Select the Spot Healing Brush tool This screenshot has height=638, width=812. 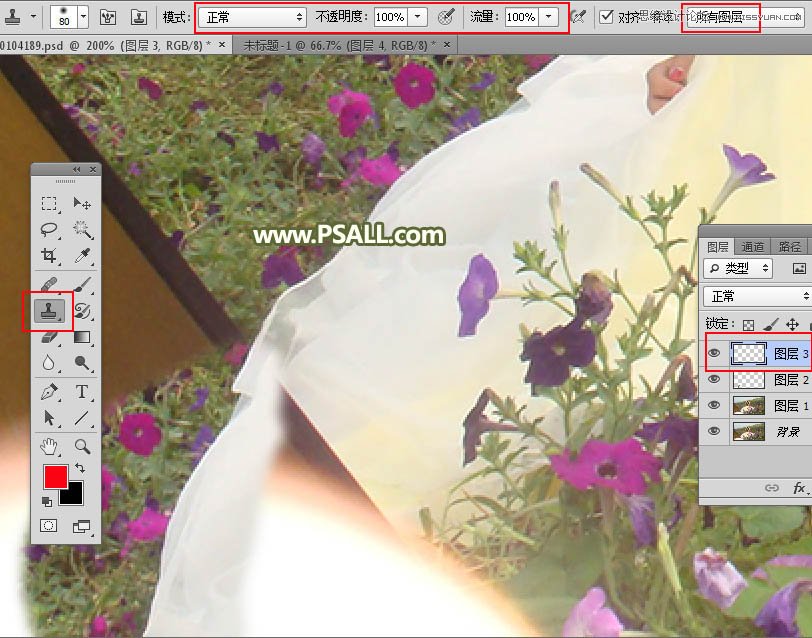point(49,284)
